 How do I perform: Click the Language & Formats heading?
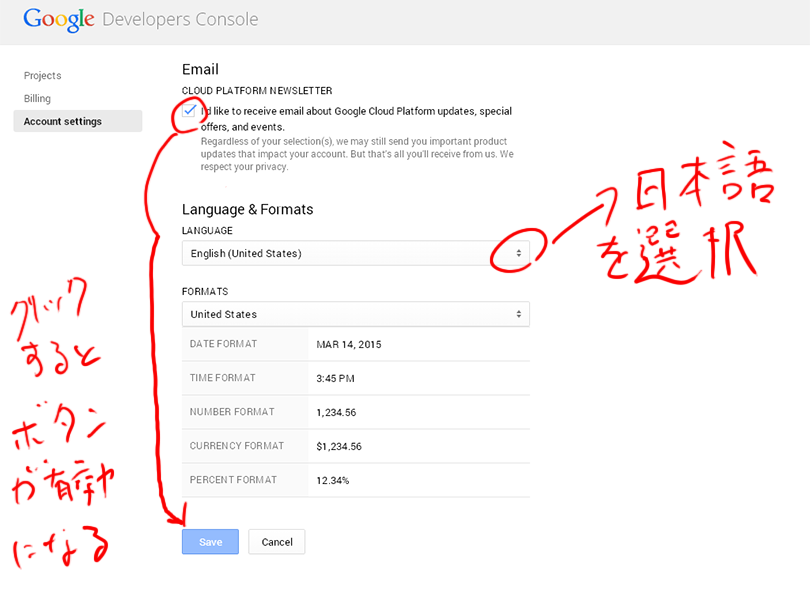coord(247,209)
